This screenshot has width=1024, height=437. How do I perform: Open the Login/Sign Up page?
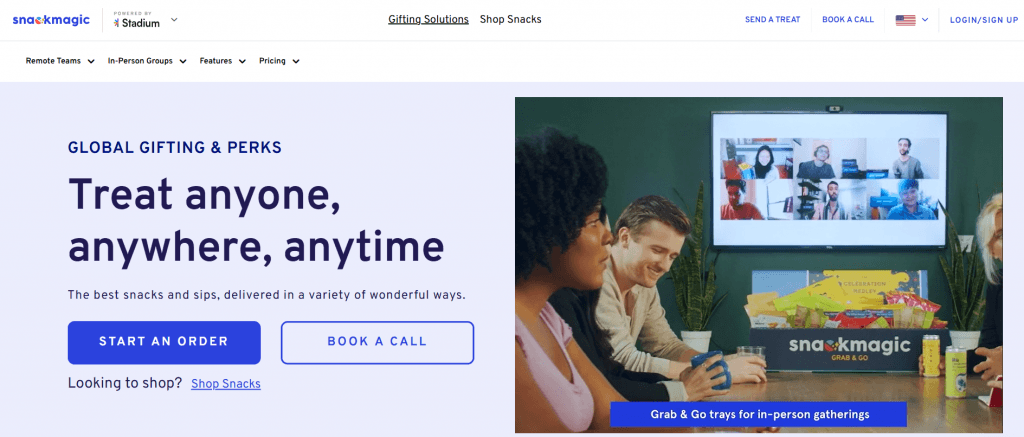984,20
